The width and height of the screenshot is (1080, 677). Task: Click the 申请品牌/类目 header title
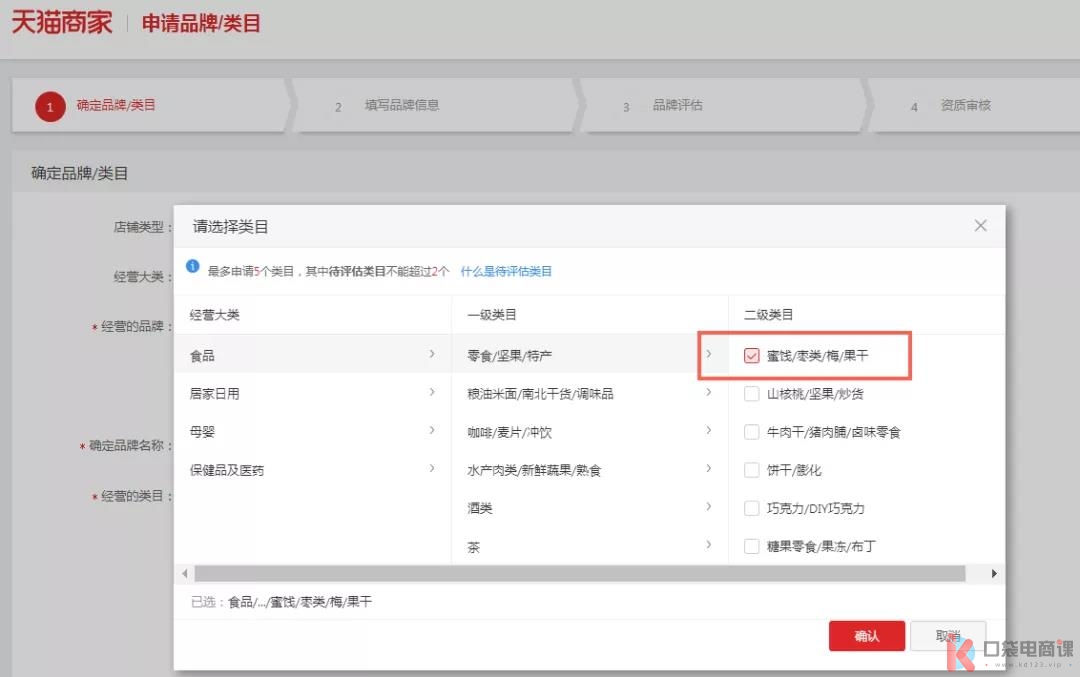(x=201, y=23)
